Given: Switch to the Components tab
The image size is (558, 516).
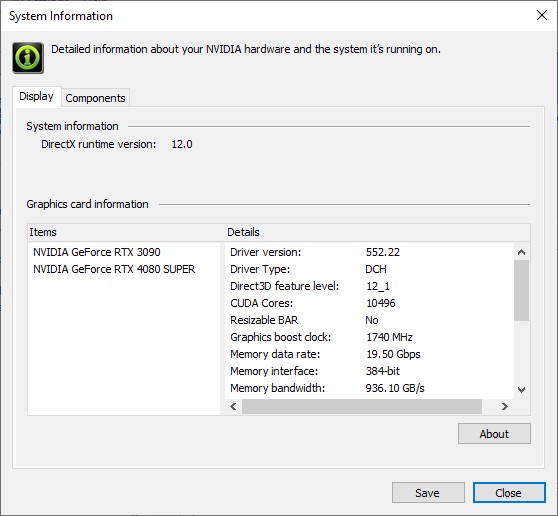Looking at the screenshot, I should 95,98.
